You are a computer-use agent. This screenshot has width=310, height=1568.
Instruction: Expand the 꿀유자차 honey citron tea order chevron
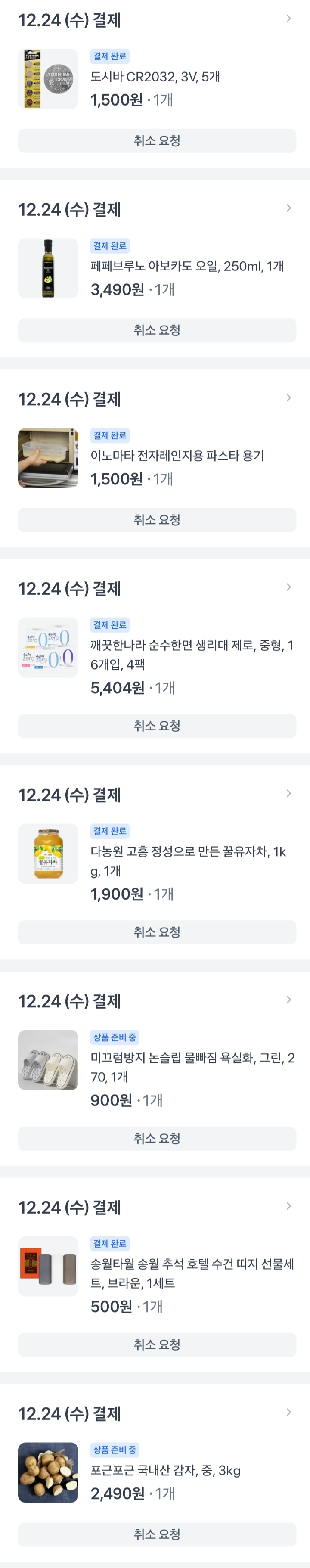coord(288,793)
